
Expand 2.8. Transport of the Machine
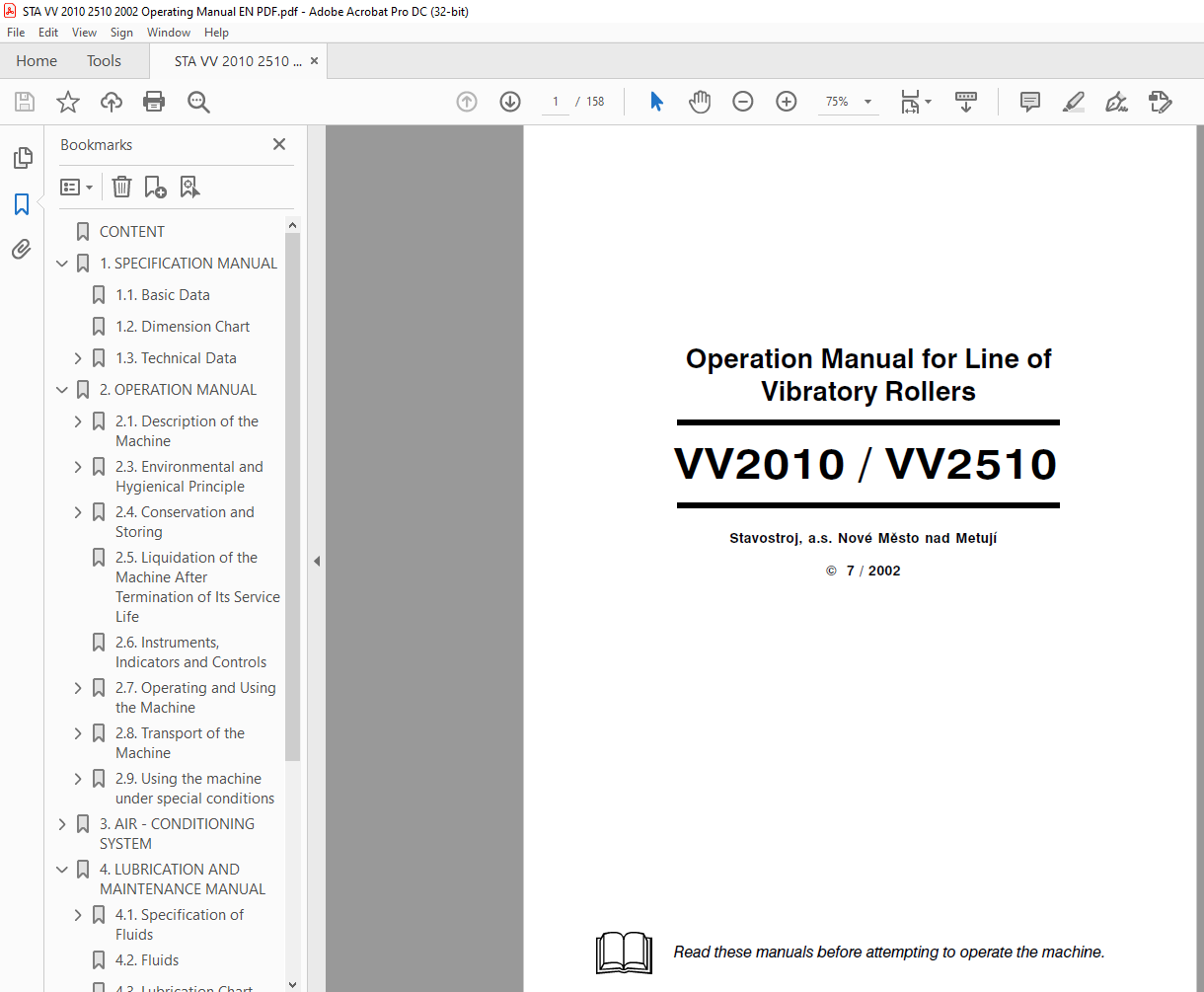[78, 733]
